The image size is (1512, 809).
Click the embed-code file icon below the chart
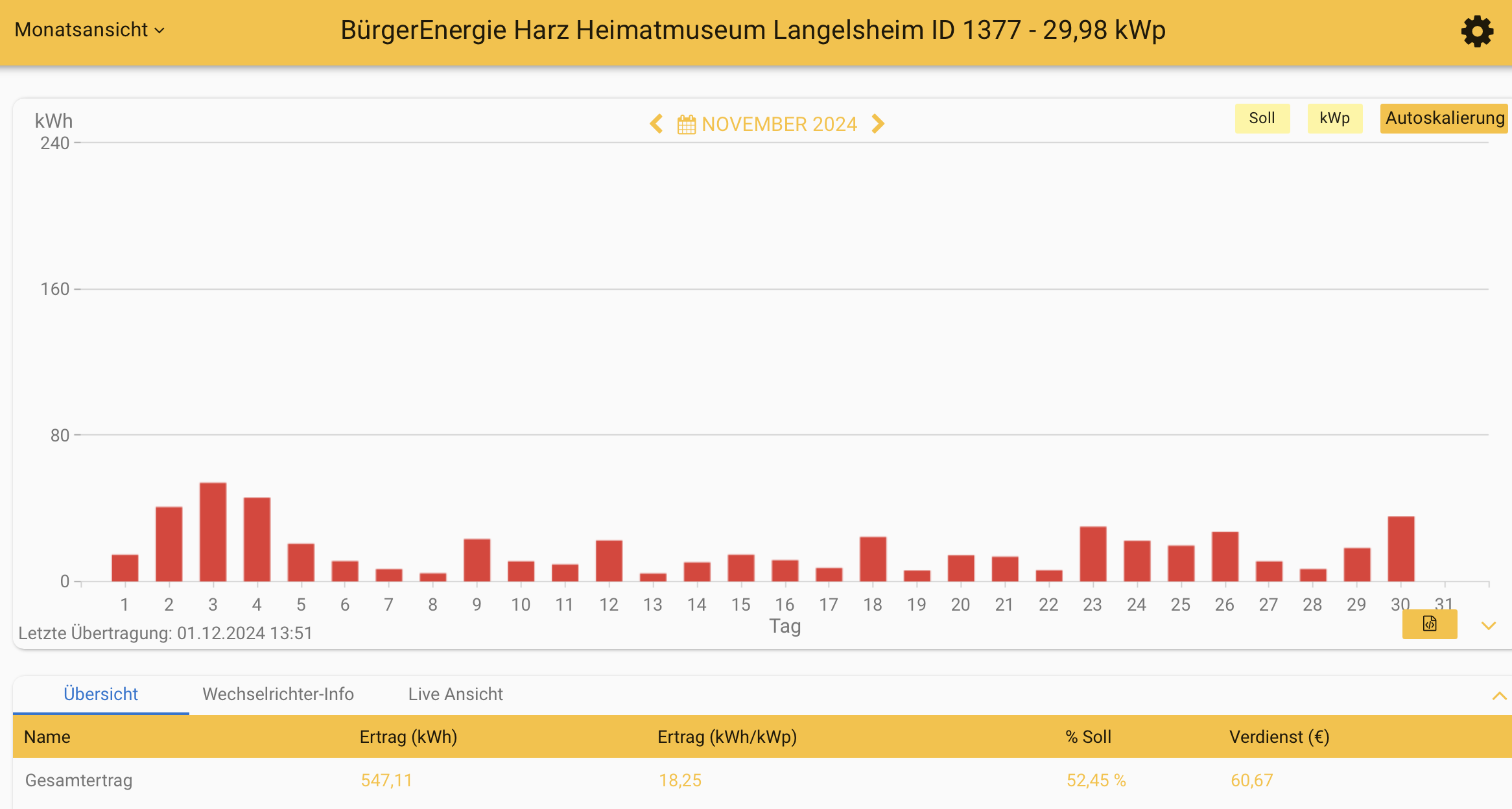tap(1430, 624)
